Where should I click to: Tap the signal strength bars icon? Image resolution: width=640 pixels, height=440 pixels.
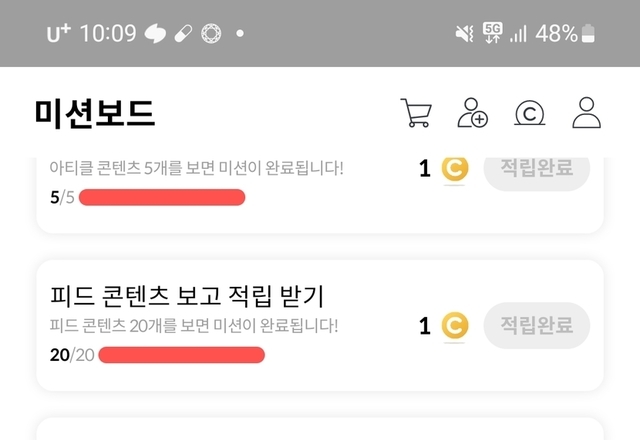518,34
